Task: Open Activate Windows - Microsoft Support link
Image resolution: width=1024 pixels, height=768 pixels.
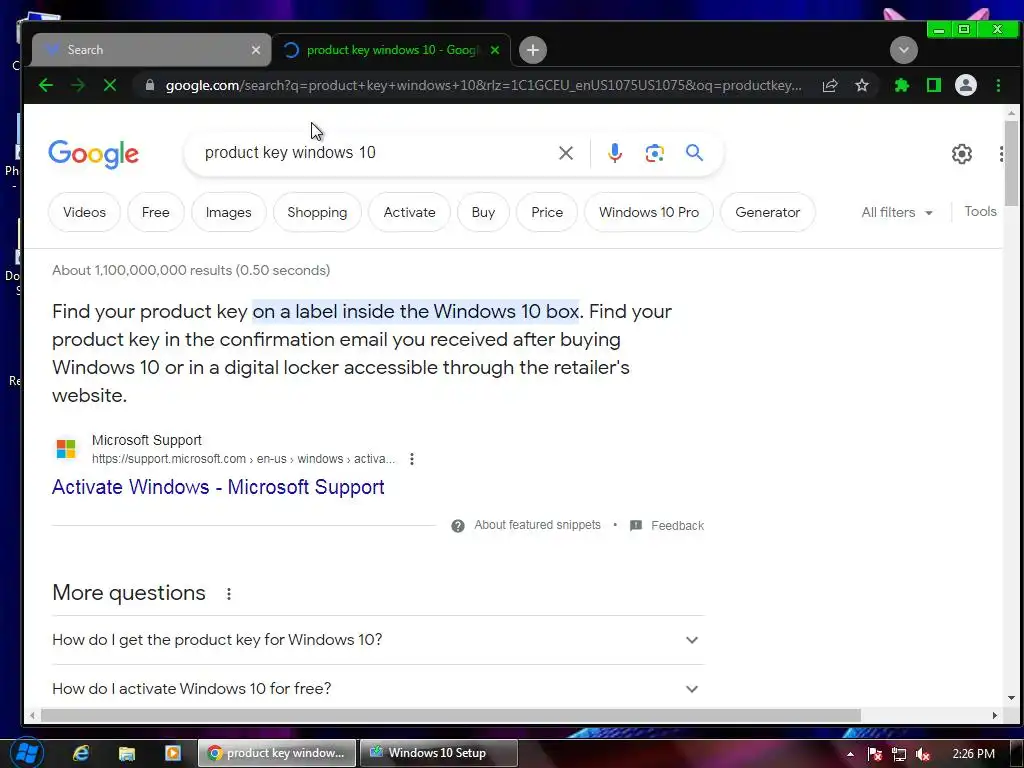Action: click(218, 487)
